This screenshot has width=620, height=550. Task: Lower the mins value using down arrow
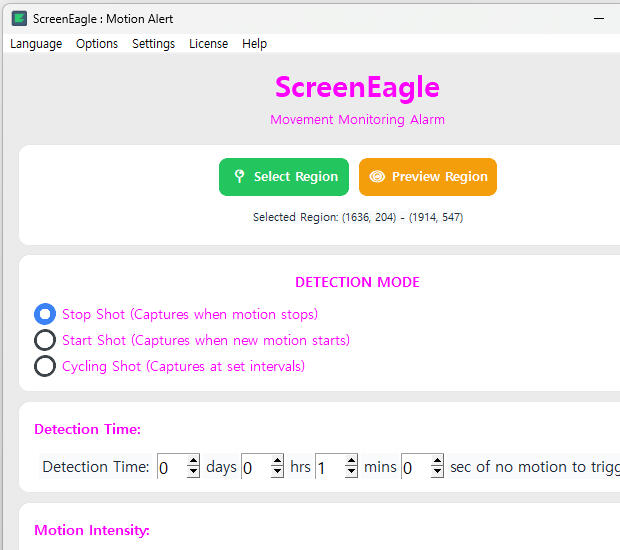coord(351,472)
